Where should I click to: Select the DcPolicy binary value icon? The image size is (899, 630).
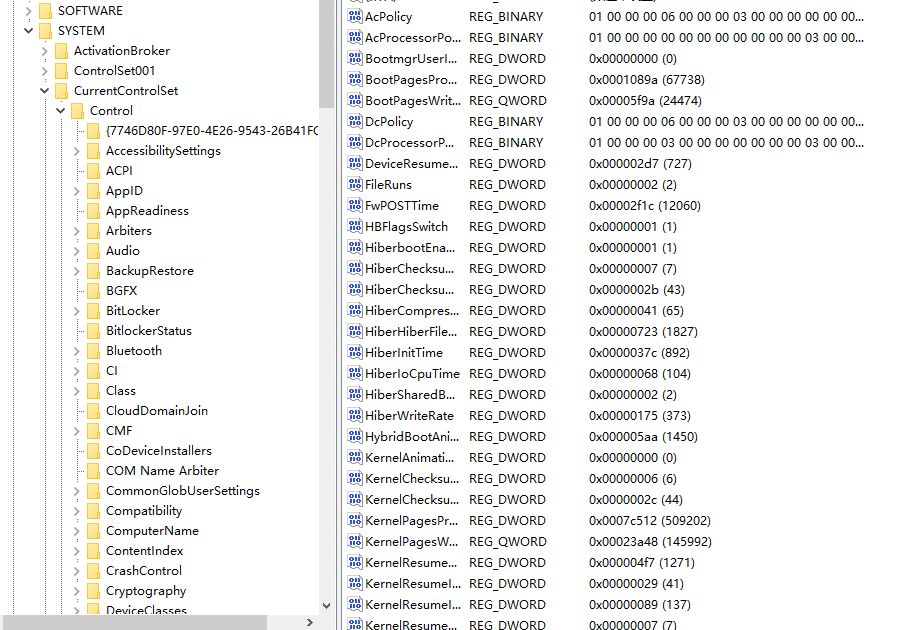pos(354,122)
